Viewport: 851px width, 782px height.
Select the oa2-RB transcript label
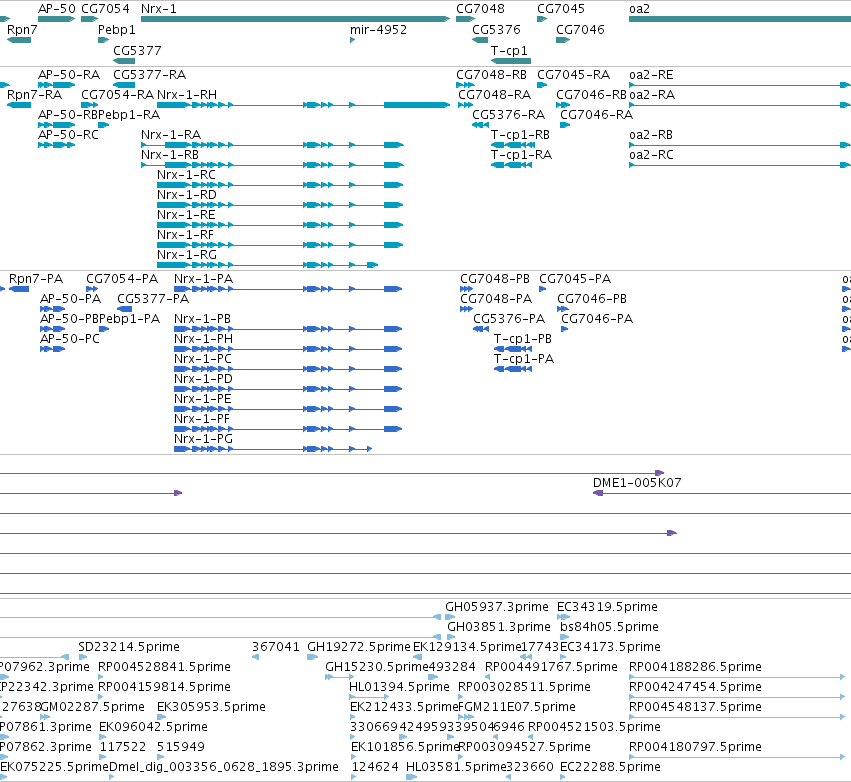coord(651,135)
